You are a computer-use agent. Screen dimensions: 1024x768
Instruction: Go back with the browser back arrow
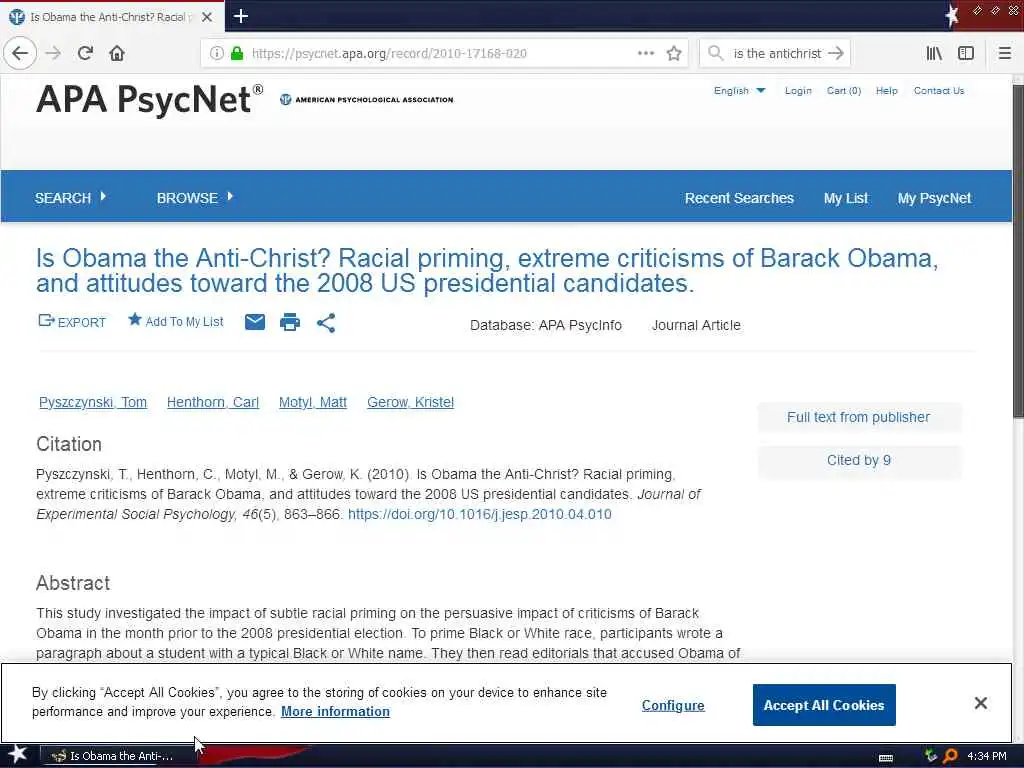tap(20, 54)
